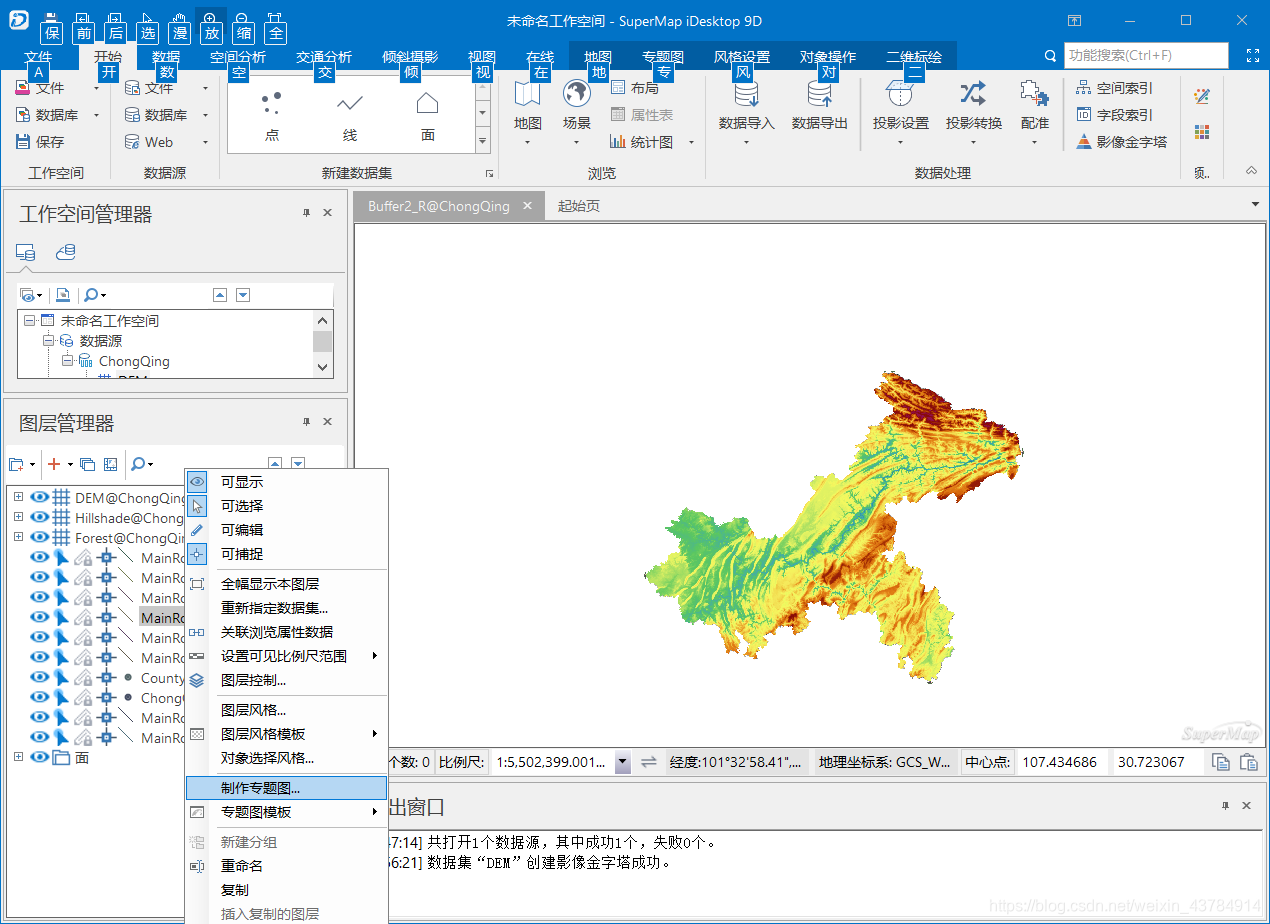Image resolution: width=1270 pixels, height=924 pixels.
Task: Create a new region (面) dataset
Action: [x=427, y=115]
